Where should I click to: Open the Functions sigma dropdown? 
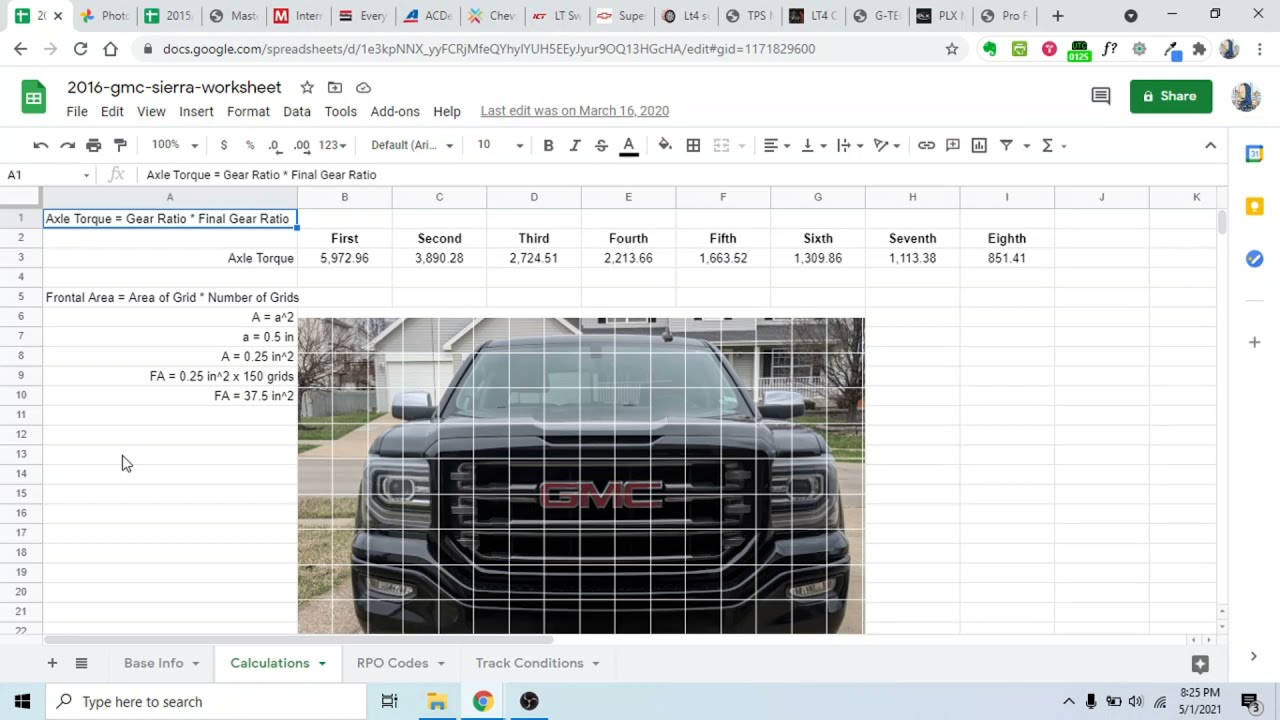click(1054, 145)
